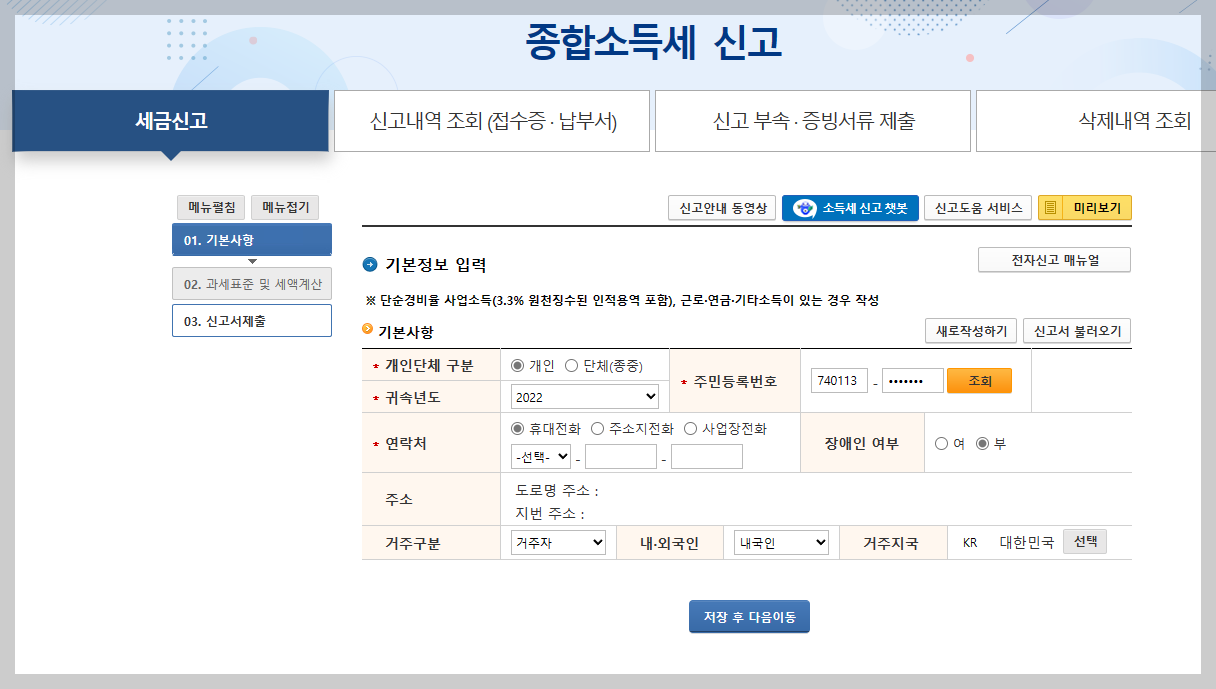
Task: Open the 귀속년도 year dropdown
Action: click(x=585, y=396)
